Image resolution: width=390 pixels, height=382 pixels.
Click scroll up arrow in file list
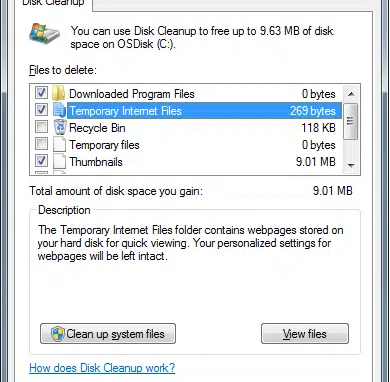(351, 94)
